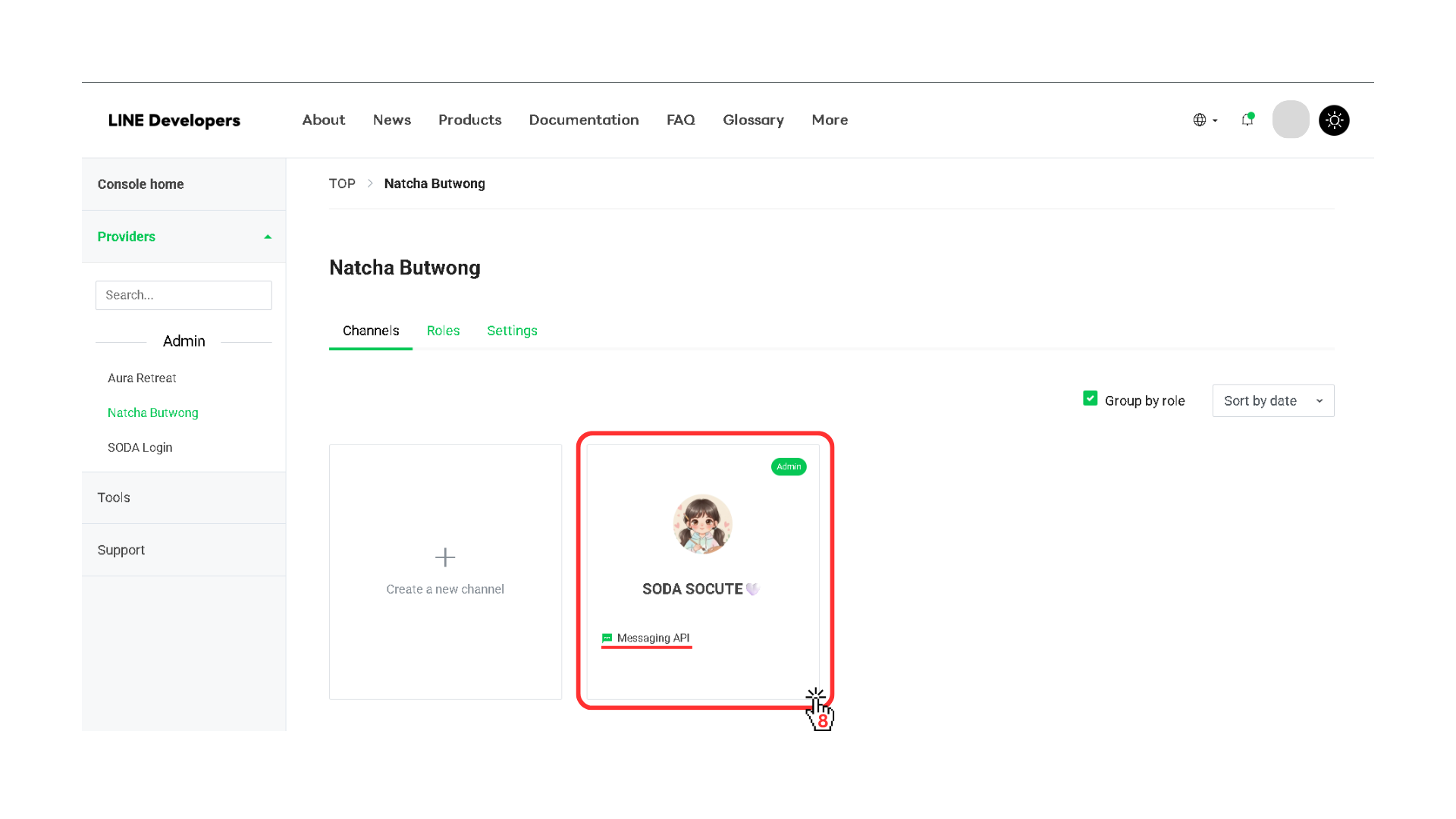Switch to the Settings tab
The height and width of the screenshot is (819, 1456).
tap(512, 331)
